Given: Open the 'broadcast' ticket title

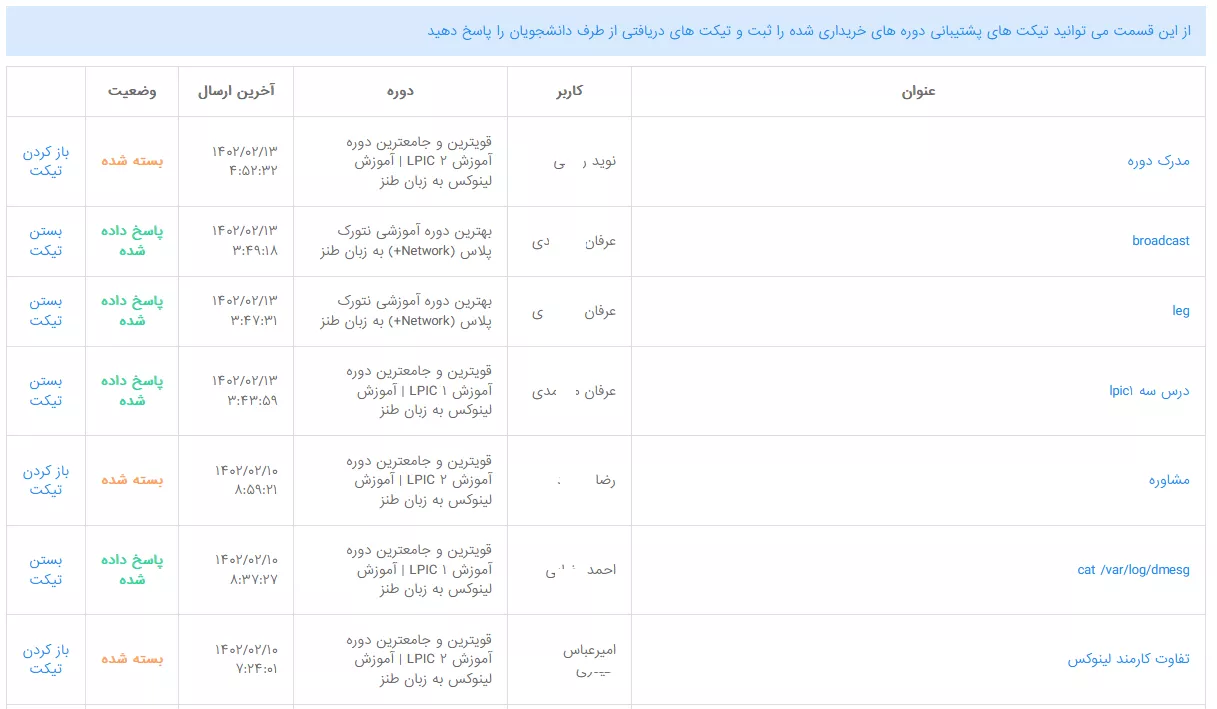Looking at the screenshot, I should pos(1160,241).
